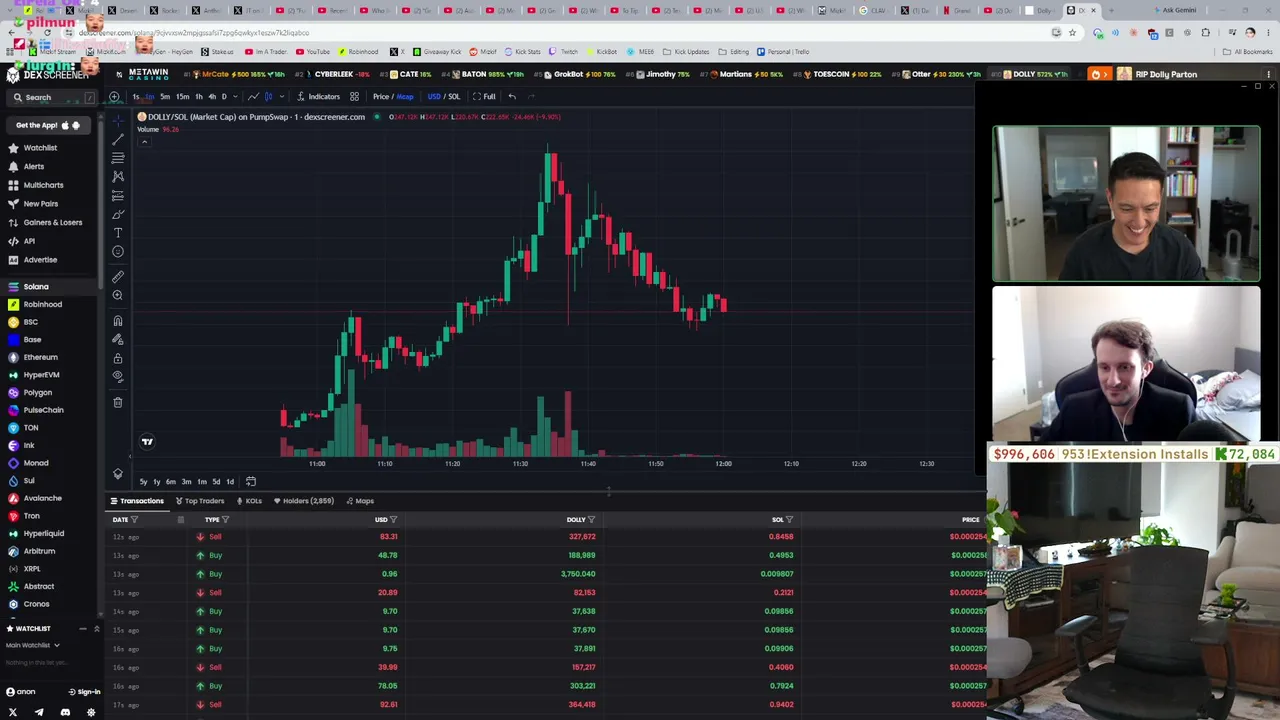Toggle stay in drawing mode

(x=118, y=340)
